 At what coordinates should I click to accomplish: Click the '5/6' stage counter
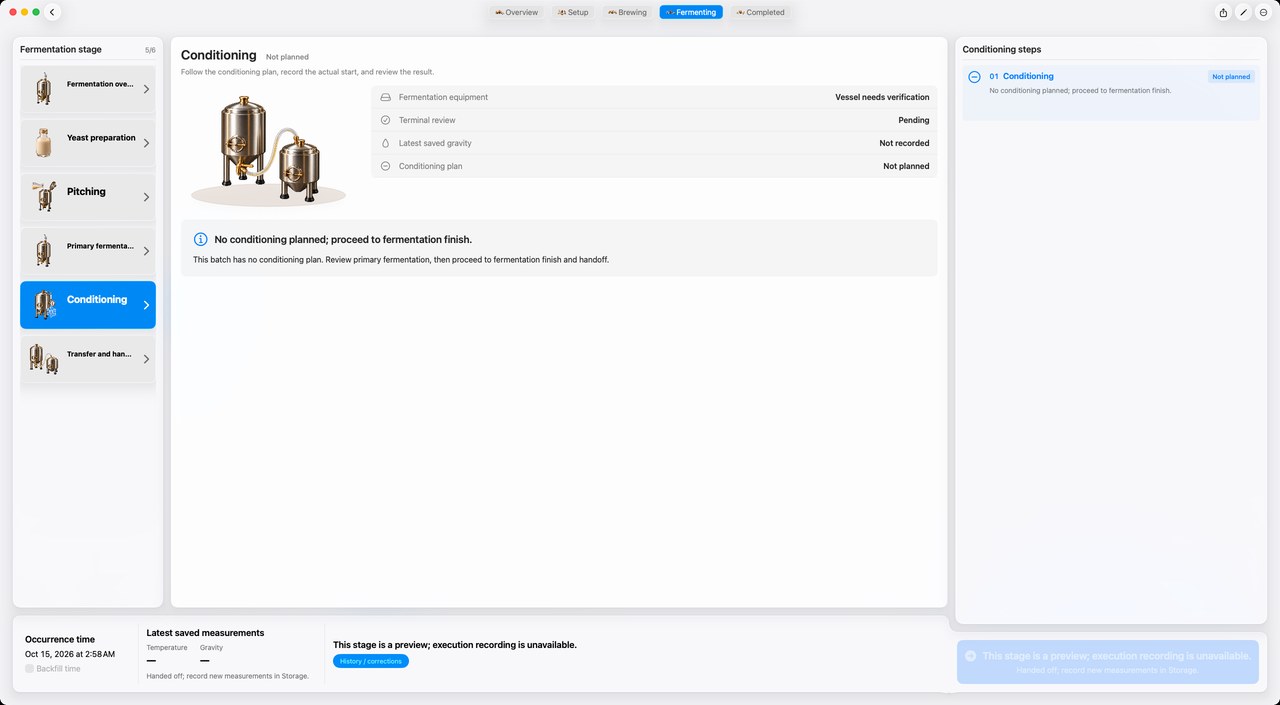150,49
